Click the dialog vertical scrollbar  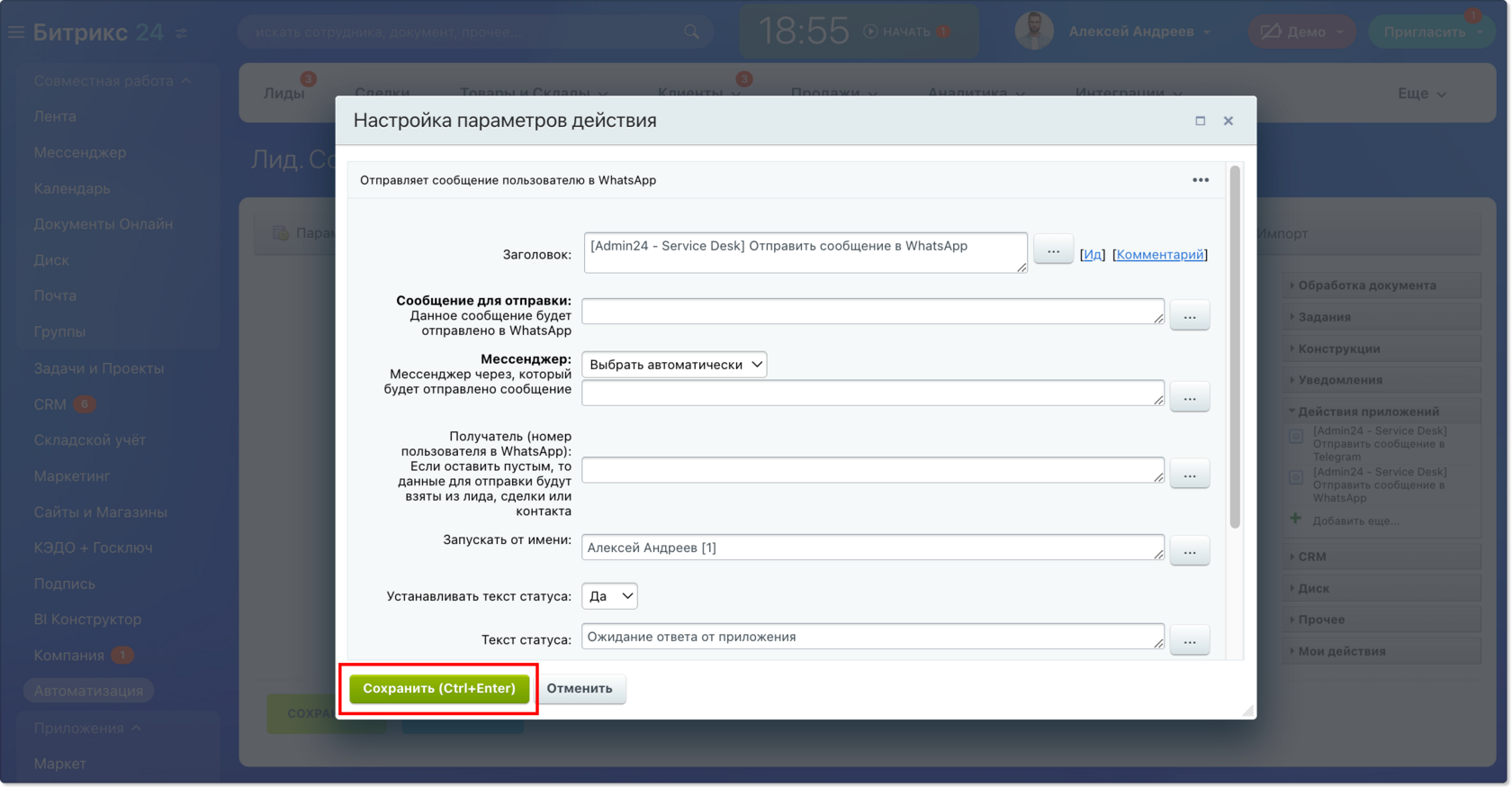point(1235,347)
